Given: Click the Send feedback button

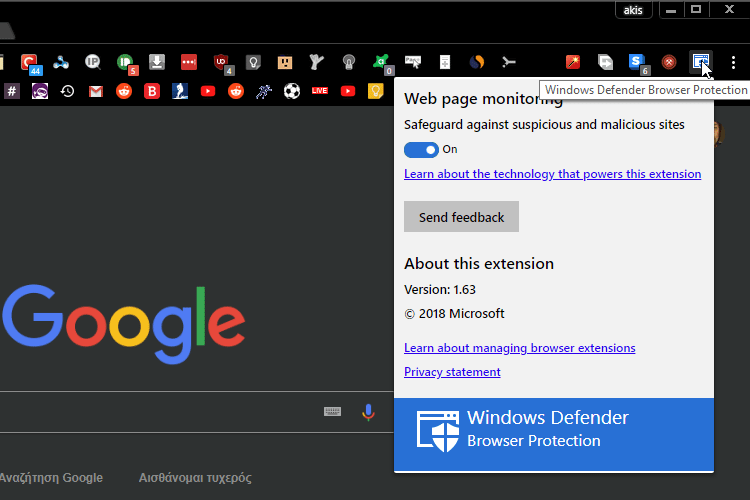Looking at the screenshot, I should click(x=461, y=217).
